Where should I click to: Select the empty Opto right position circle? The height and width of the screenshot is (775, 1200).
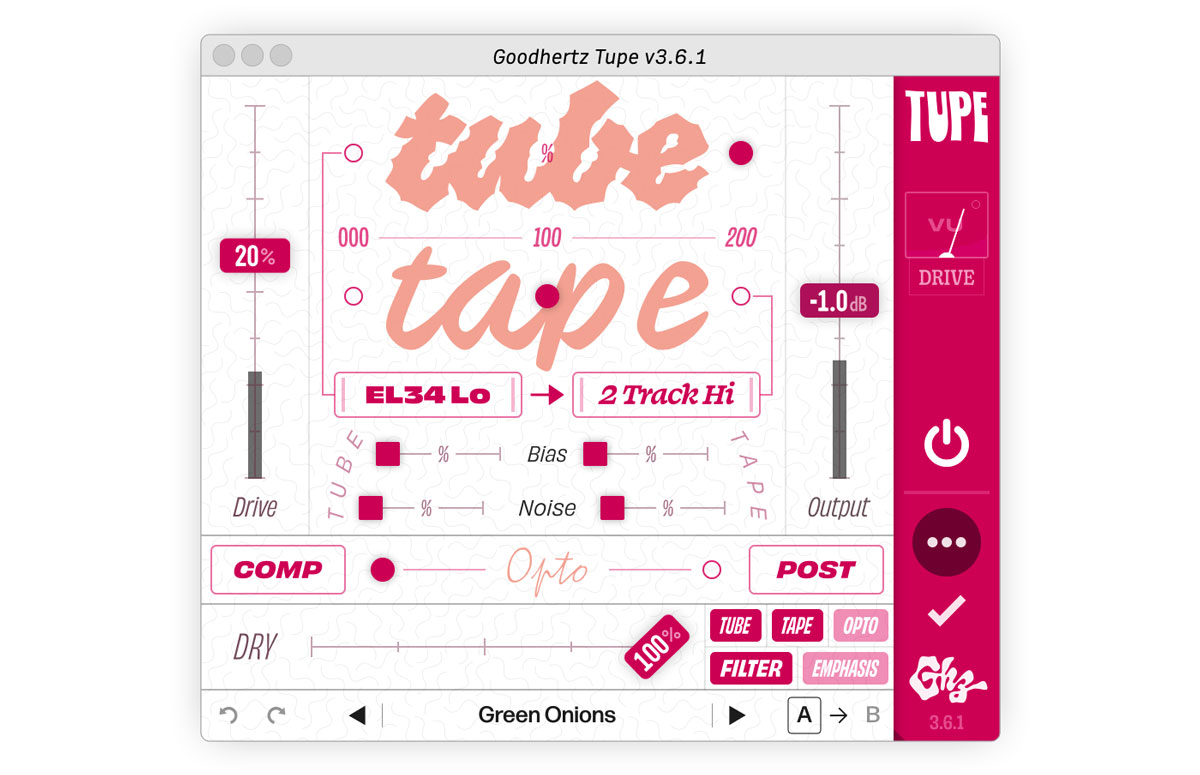coord(711,570)
